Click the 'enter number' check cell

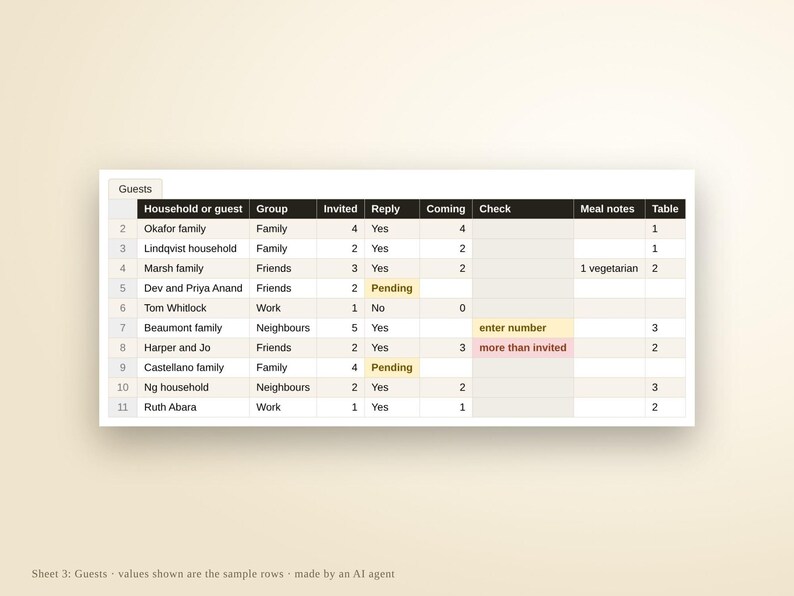(523, 328)
